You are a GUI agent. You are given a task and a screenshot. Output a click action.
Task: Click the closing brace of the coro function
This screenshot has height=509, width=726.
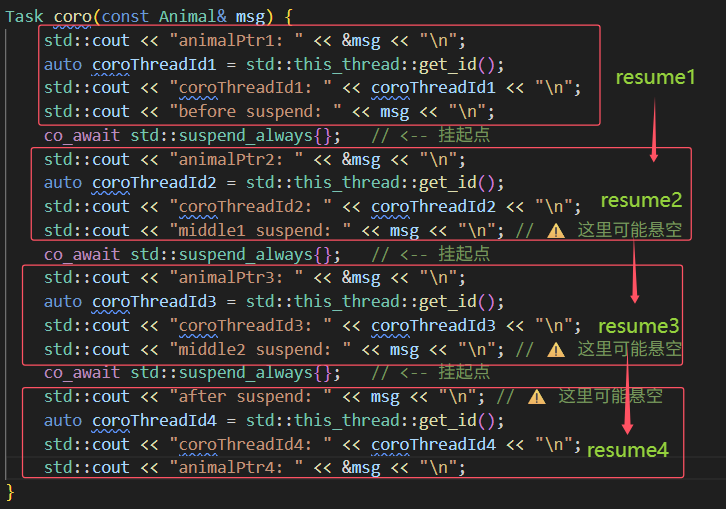[x=10, y=492]
